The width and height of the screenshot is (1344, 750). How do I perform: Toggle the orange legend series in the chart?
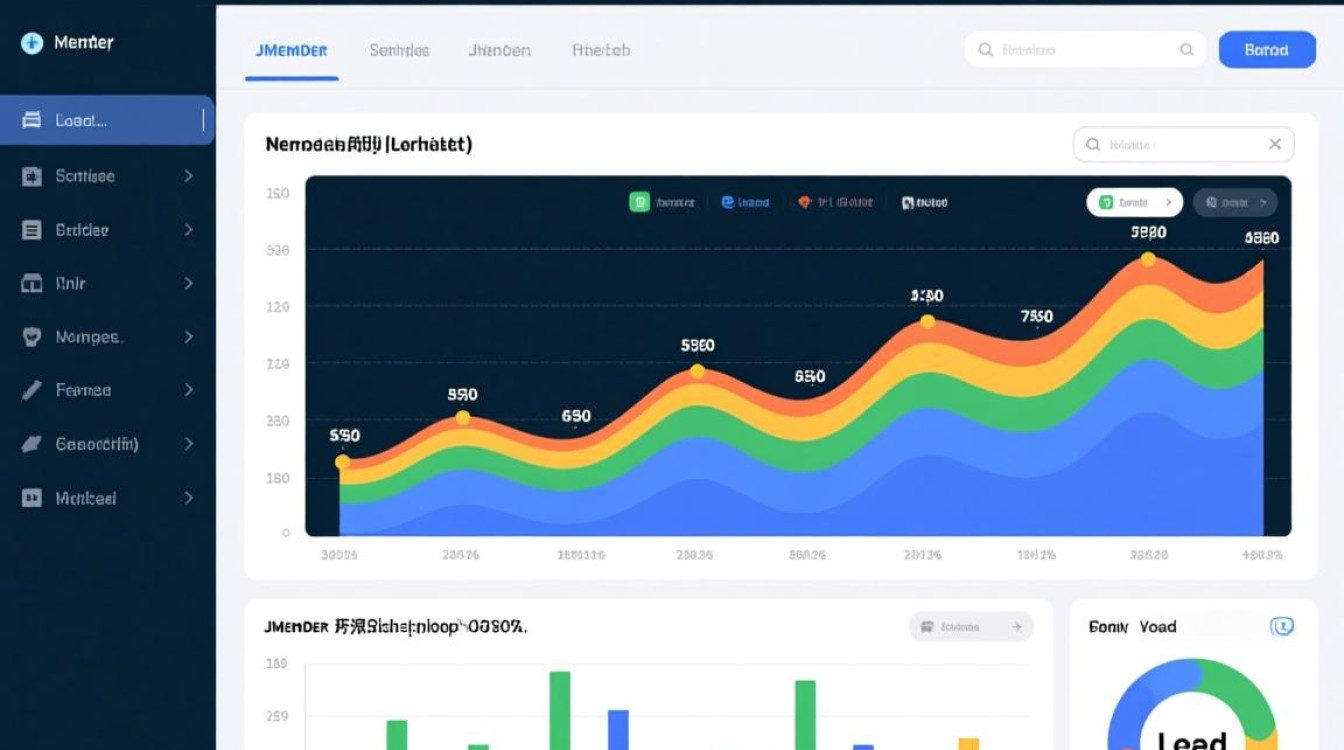click(804, 203)
